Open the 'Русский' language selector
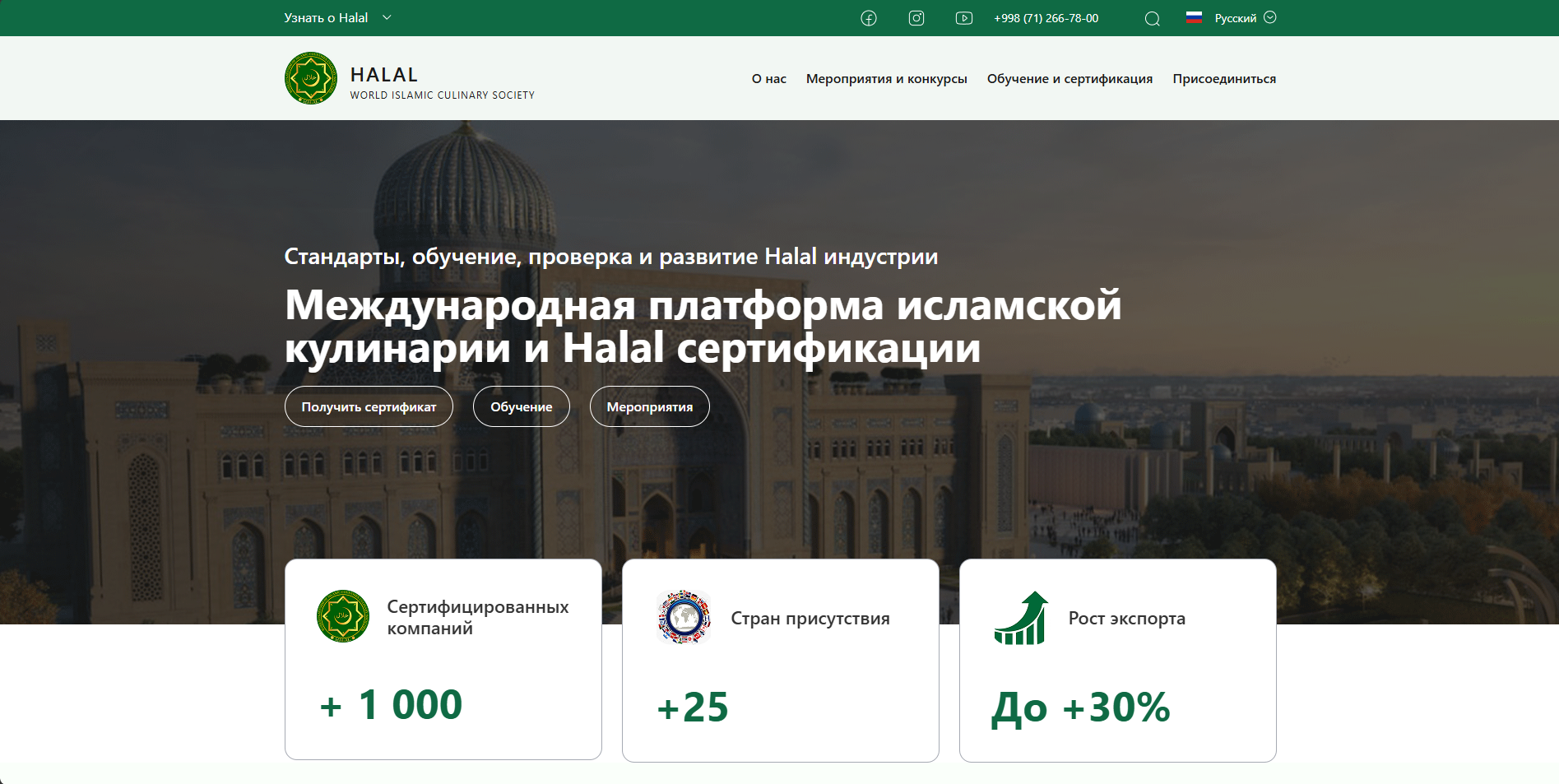Viewport: 1559px width, 784px height. [x=1245, y=18]
